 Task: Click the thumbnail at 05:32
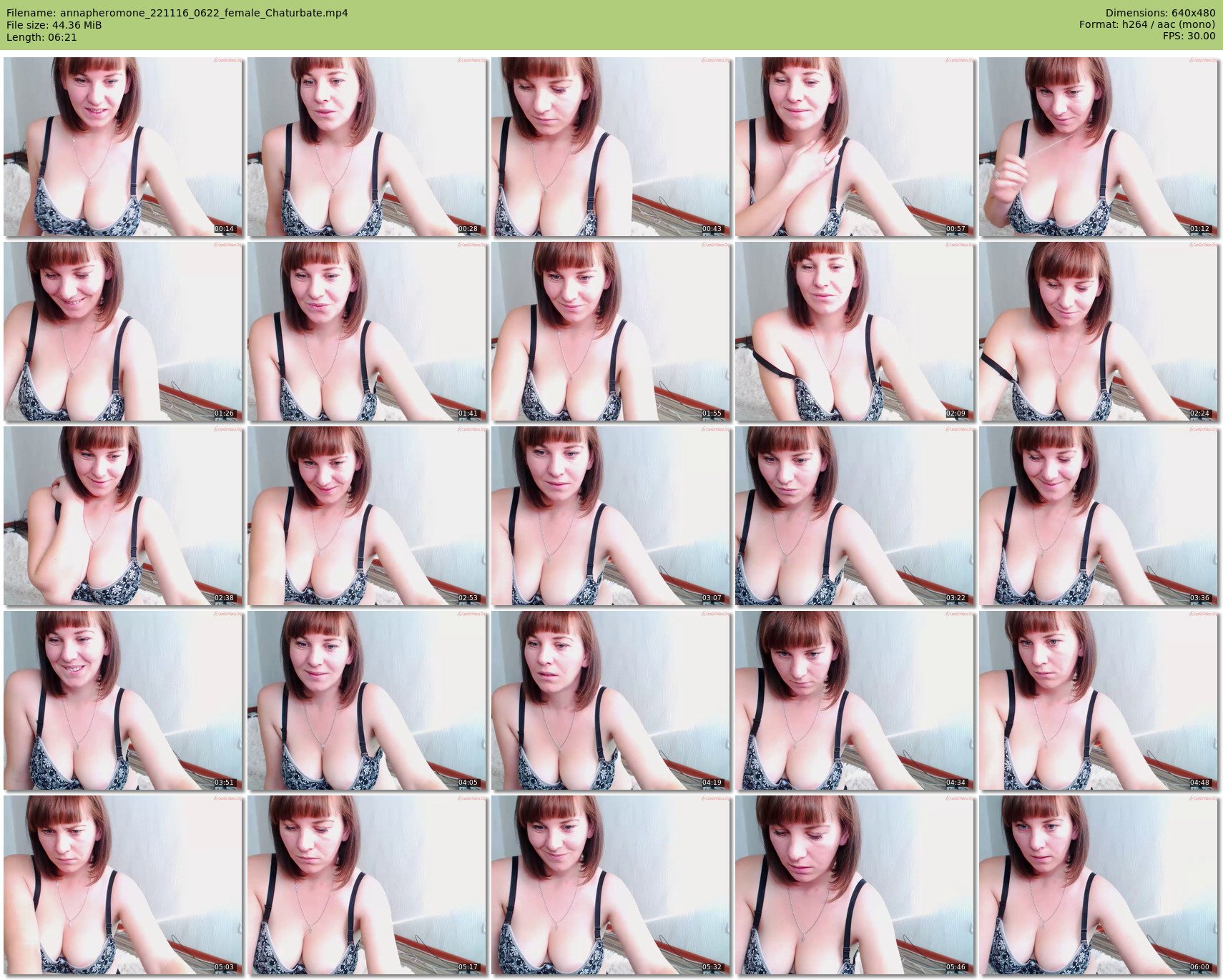tap(611, 885)
